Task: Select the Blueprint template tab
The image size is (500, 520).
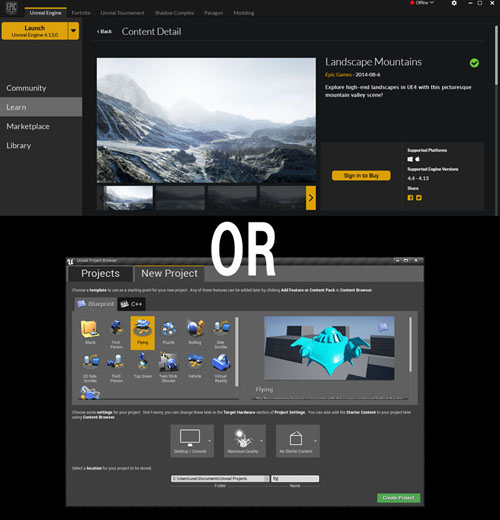Action: tap(96, 304)
